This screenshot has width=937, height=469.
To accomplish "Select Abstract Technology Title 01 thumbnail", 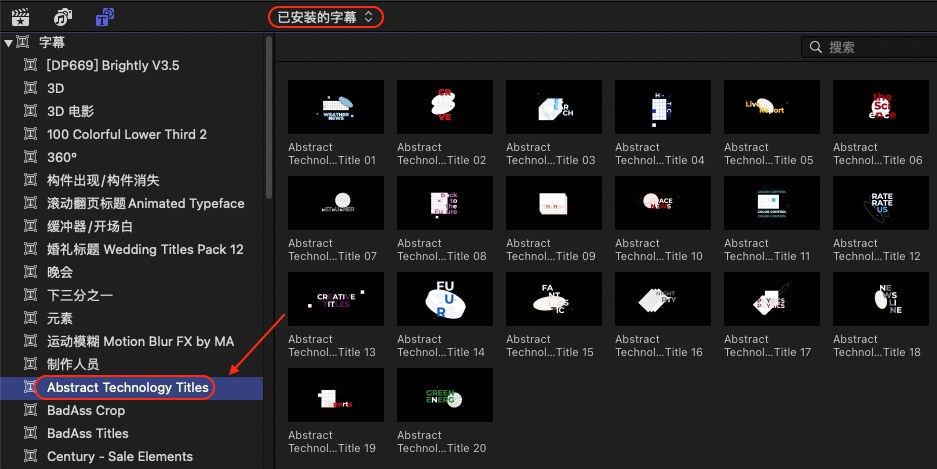I will (336, 107).
